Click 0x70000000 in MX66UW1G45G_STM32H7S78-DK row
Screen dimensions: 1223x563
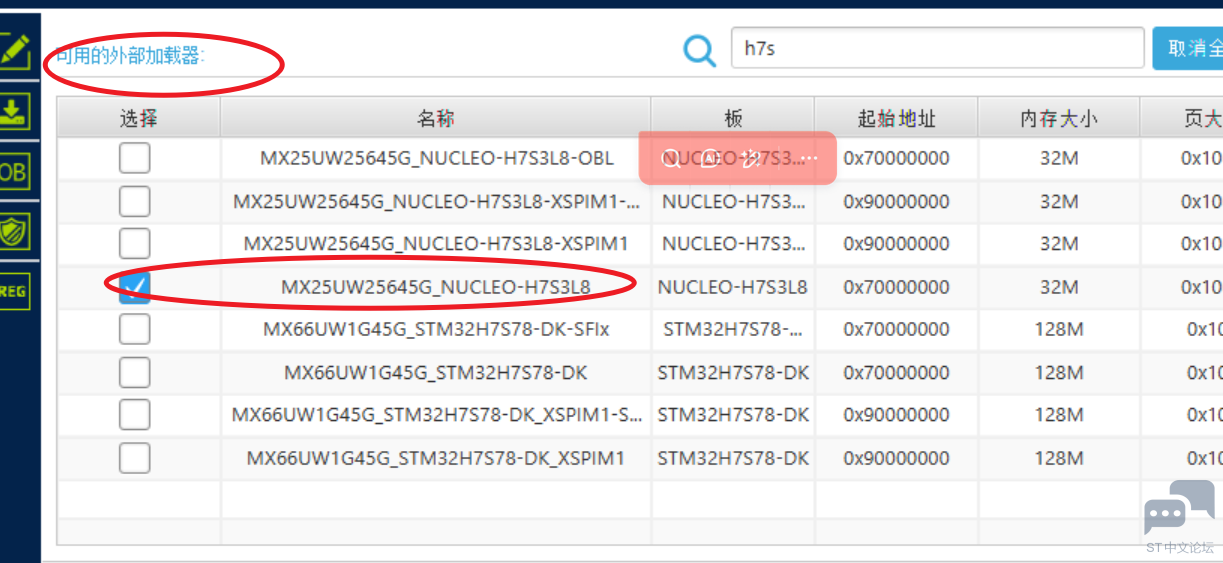[x=896, y=372]
